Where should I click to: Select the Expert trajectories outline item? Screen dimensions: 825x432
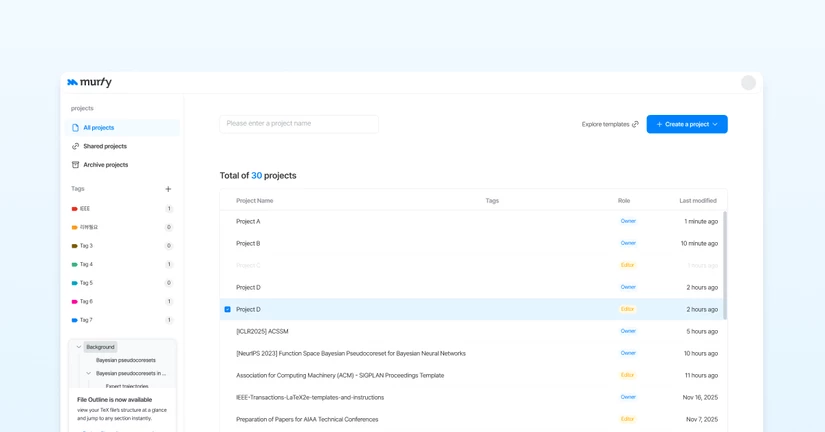coord(127,386)
